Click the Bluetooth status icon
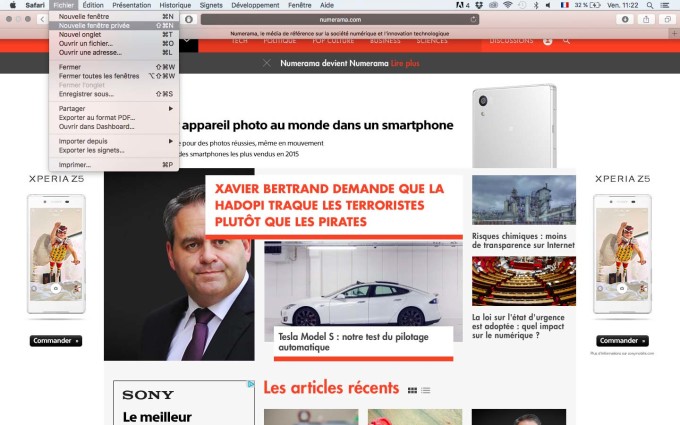The height and width of the screenshot is (425, 680). click(x=536, y=5)
